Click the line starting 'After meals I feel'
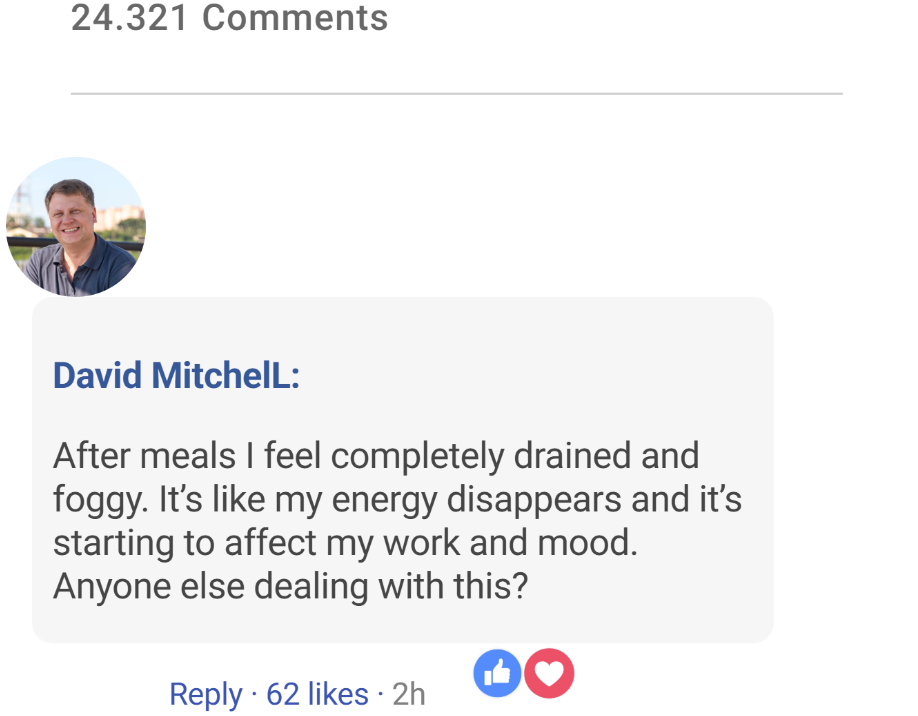Screen dimensions: 918x716 tap(375, 456)
